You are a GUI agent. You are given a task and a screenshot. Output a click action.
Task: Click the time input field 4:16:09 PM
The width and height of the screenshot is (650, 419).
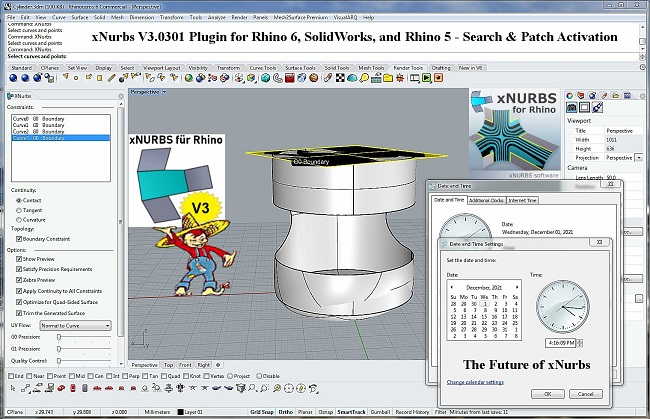[561, 343]
